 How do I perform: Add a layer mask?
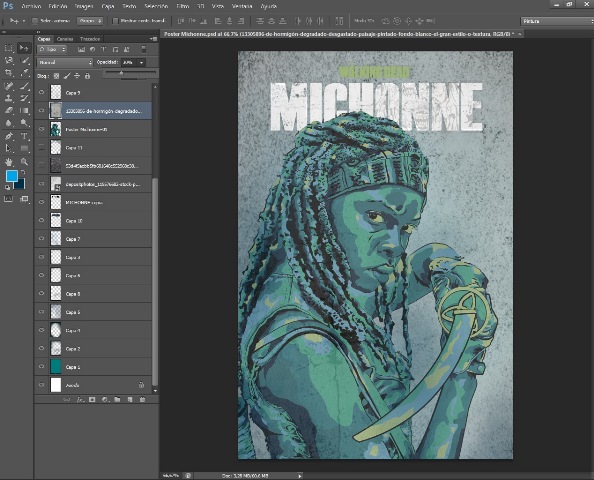pos(92,400)
